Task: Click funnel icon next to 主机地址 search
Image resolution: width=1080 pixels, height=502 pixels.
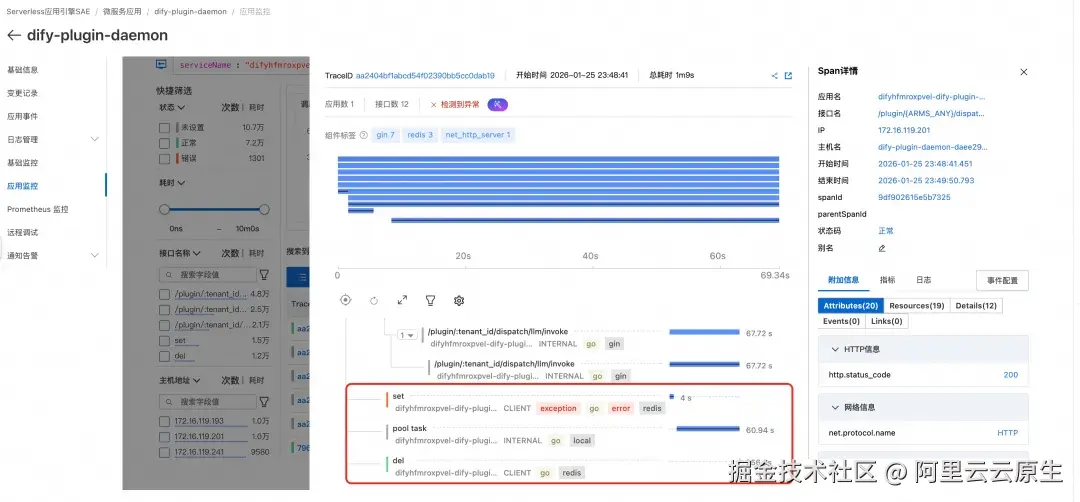Action: point(264,401)
